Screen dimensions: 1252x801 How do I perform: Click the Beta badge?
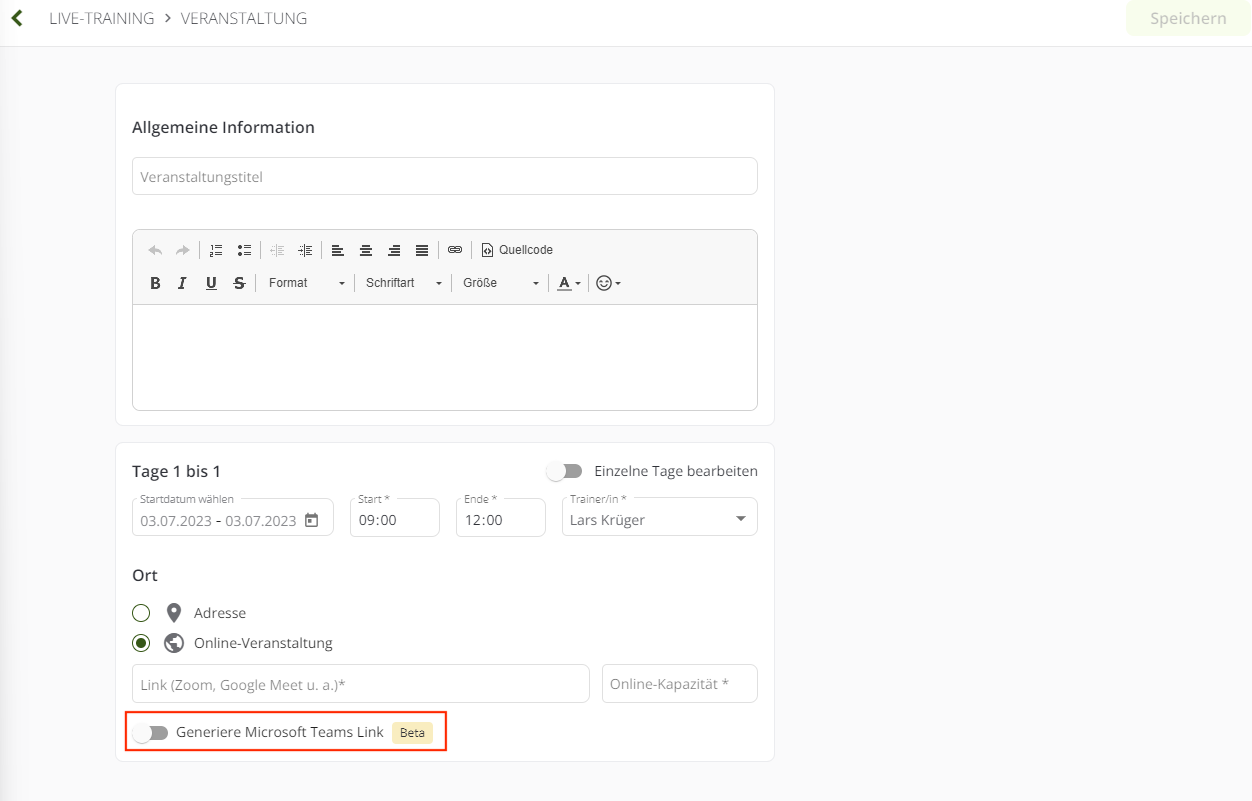[x=412, y=733]
